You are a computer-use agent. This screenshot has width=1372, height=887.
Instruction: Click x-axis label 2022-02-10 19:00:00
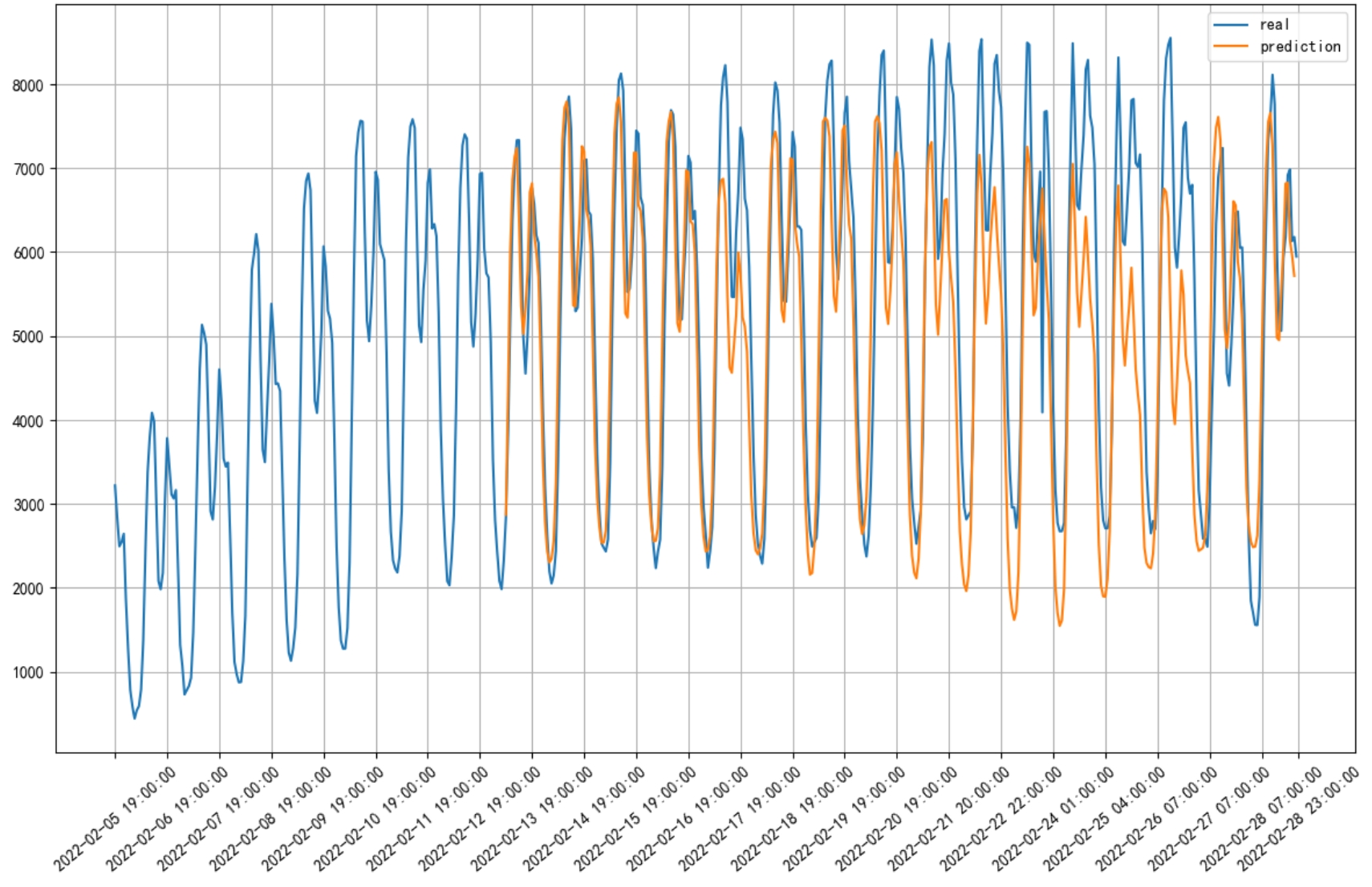375,819
